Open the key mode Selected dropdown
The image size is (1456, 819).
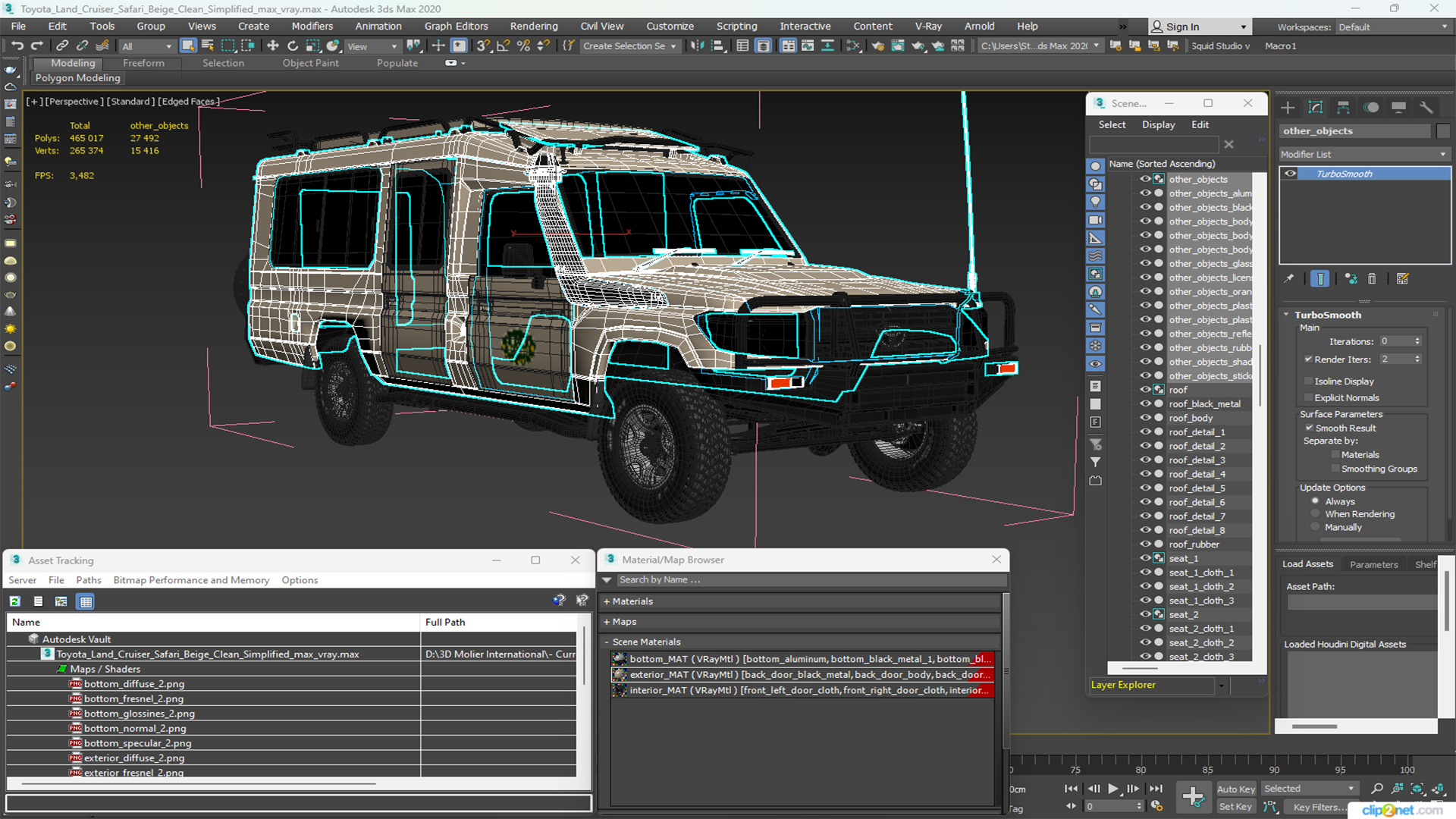[1309, 789]
